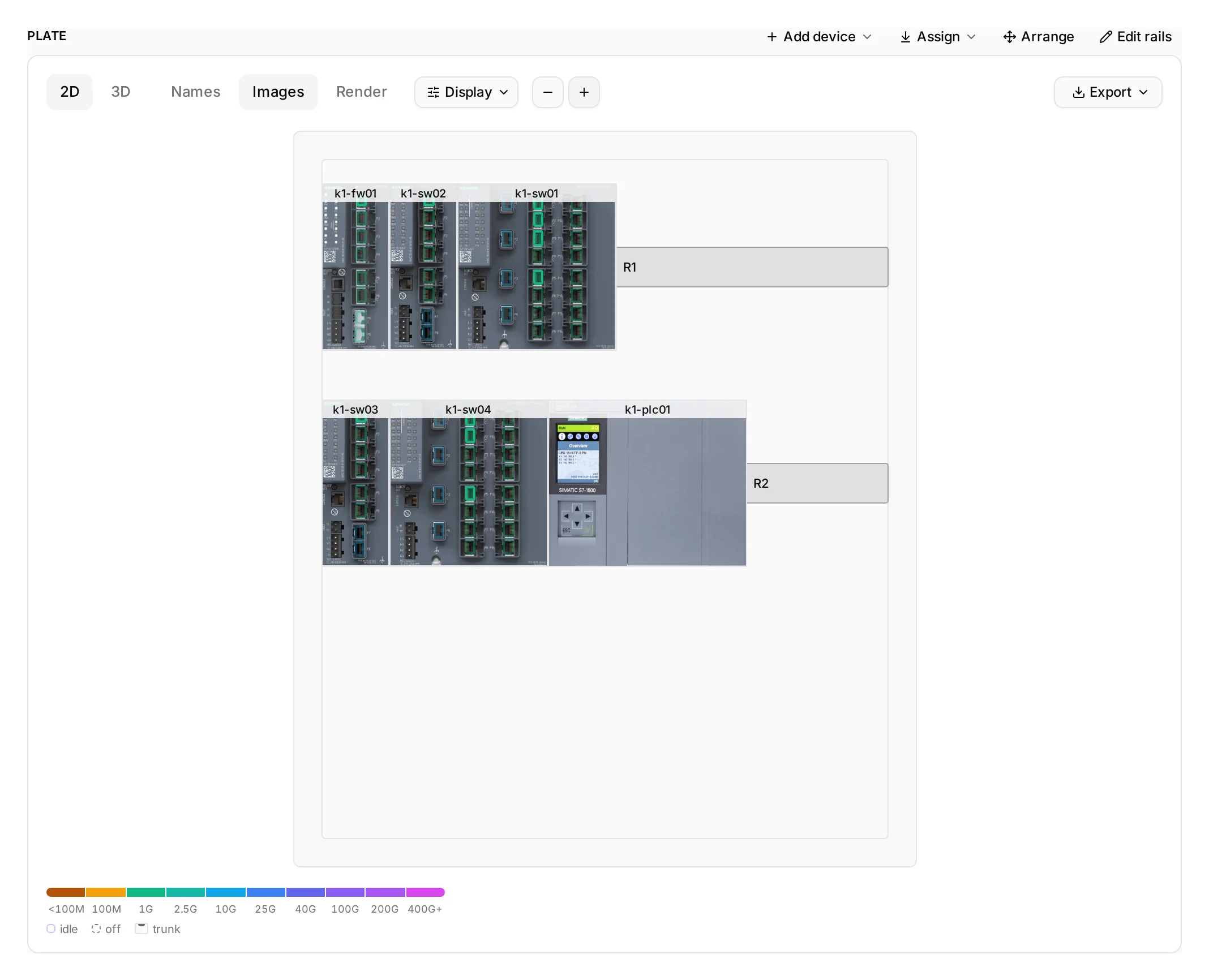The image size is (1209, 980).
Task: Click Edit rails button
Action: click(x=1135, y=37)
